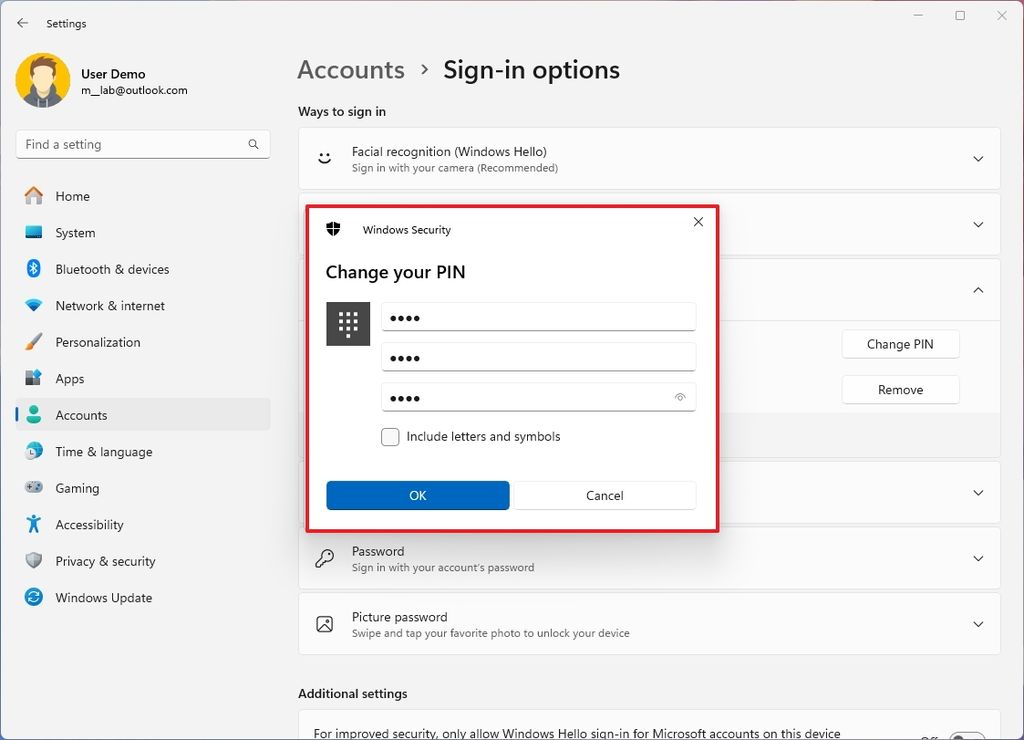Click the Find a setting search box
The image size is (1024, 740).
coord(142,144)
